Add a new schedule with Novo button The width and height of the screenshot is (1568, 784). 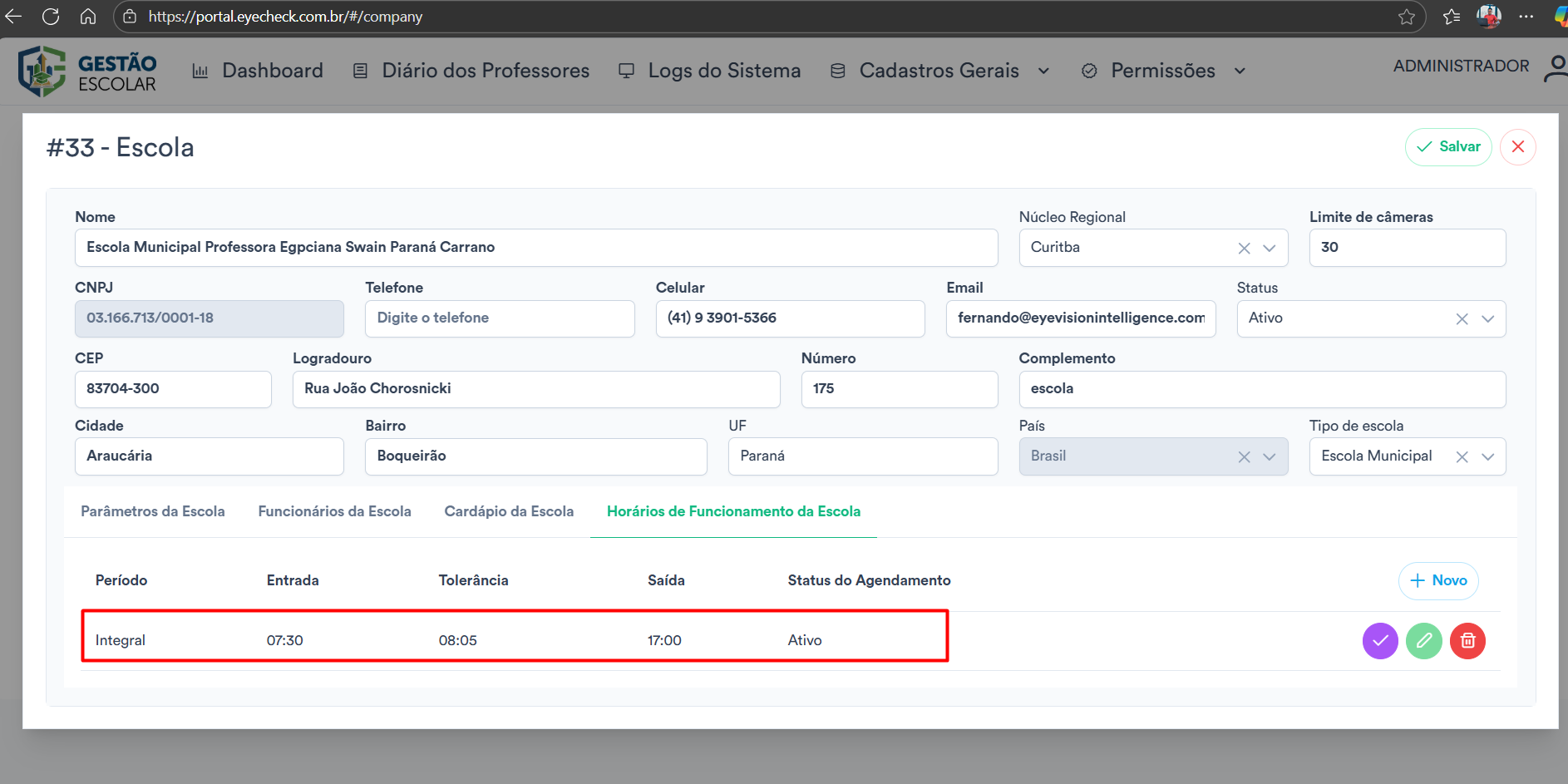point(1437,580)
